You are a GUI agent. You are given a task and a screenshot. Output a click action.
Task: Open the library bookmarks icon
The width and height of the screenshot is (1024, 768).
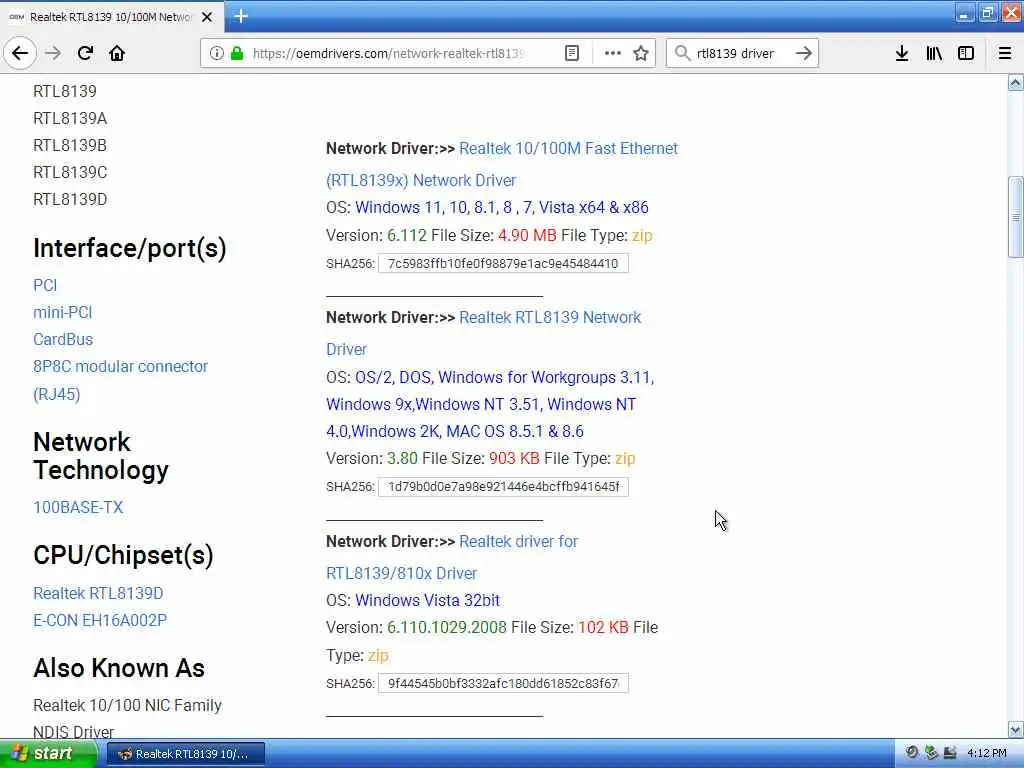click(934, 53)
